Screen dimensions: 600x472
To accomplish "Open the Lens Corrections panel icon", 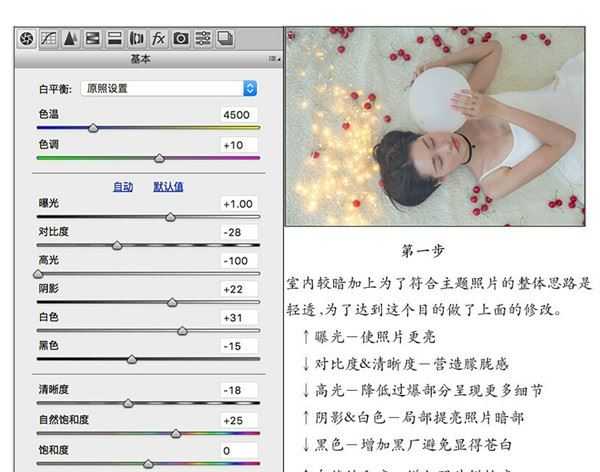I will 137,38.
